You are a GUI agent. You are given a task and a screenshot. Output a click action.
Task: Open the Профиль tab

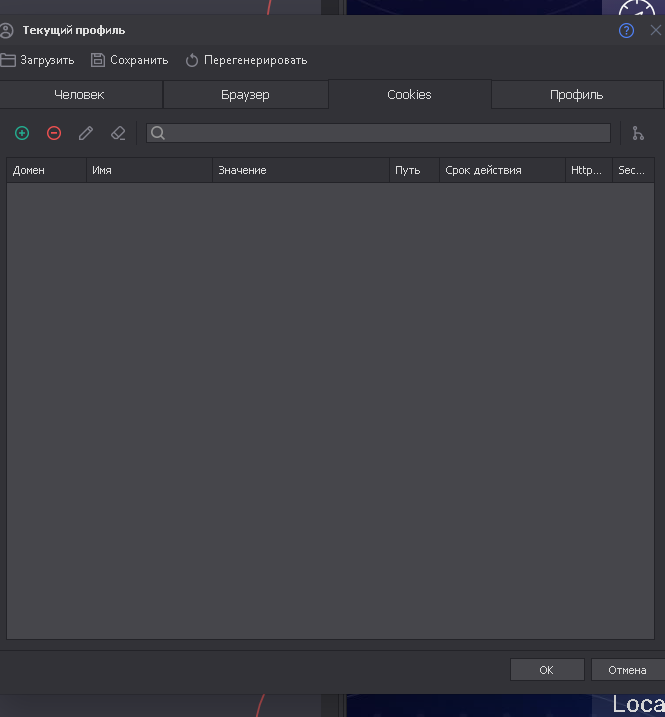pos(577,95)
